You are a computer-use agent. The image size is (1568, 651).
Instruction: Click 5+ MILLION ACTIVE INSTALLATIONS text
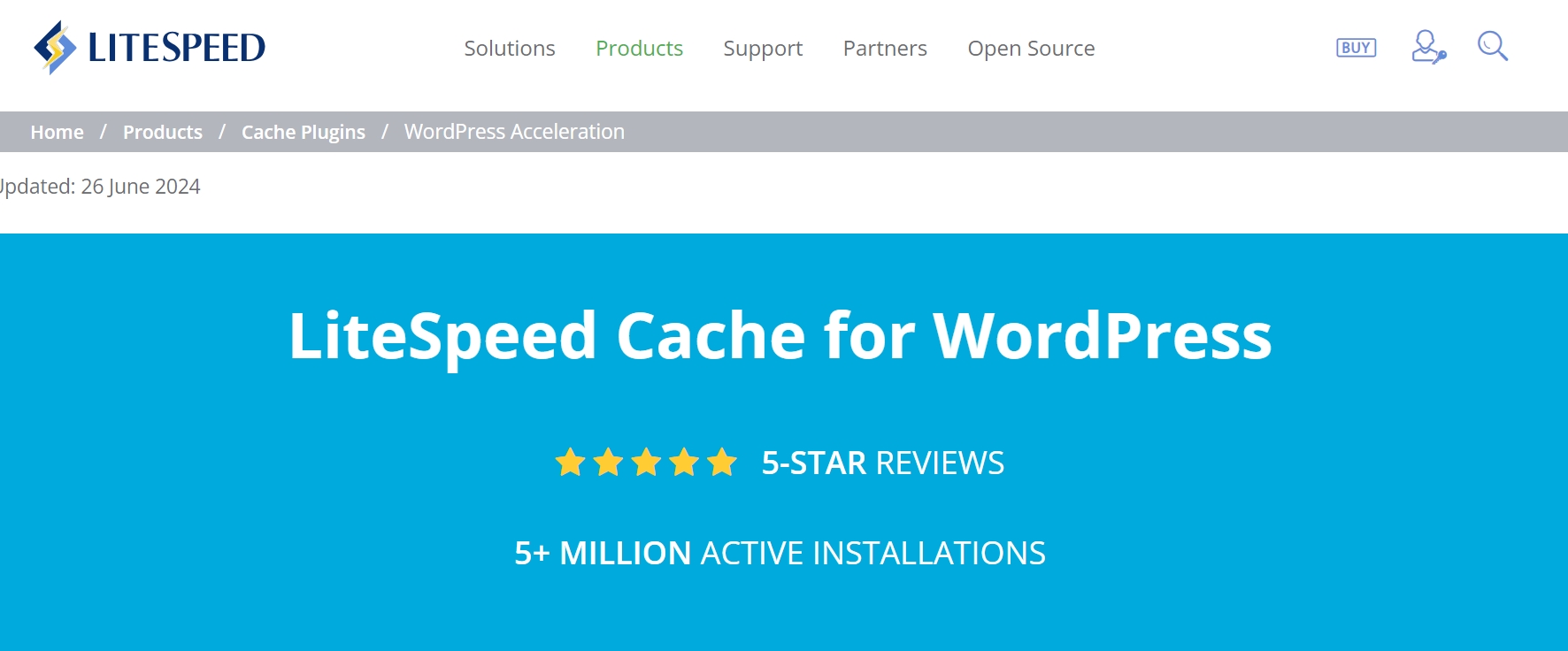coord(780,553)
